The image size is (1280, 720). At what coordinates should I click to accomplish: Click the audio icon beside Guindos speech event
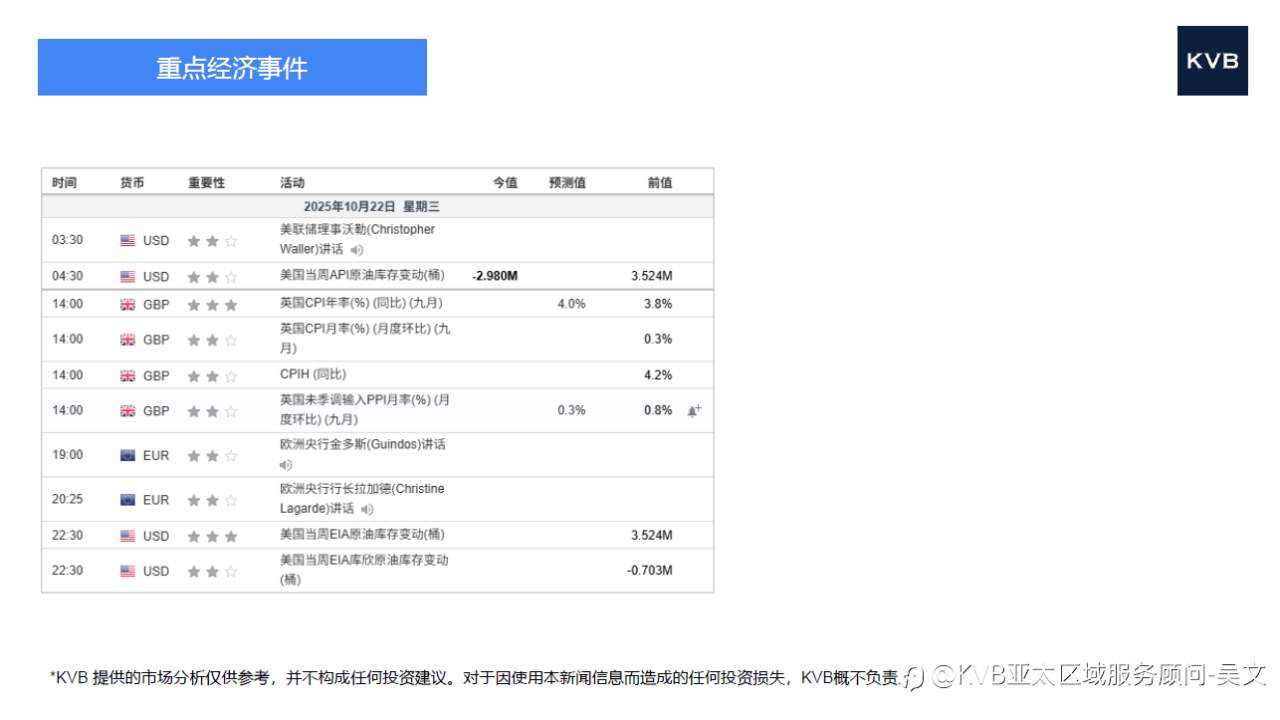(284, 464)
